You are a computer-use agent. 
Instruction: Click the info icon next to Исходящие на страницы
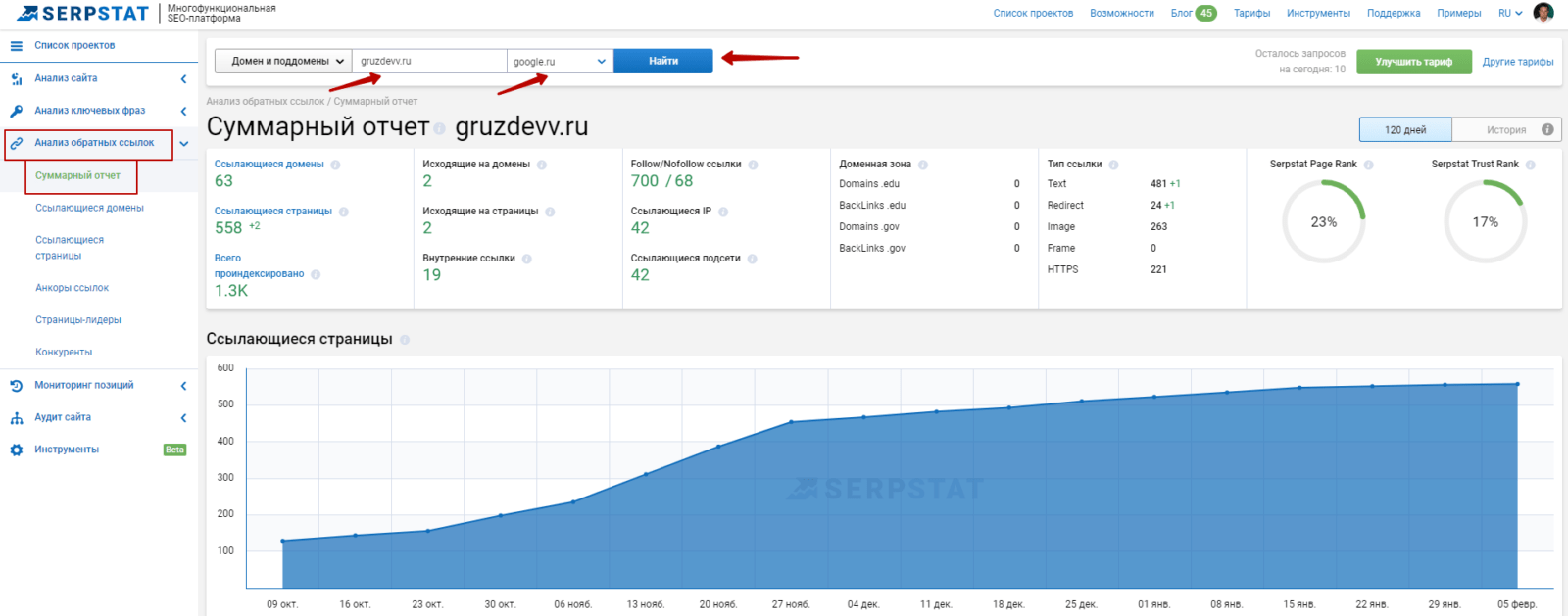pyautogui.click(x=550, y=212)
